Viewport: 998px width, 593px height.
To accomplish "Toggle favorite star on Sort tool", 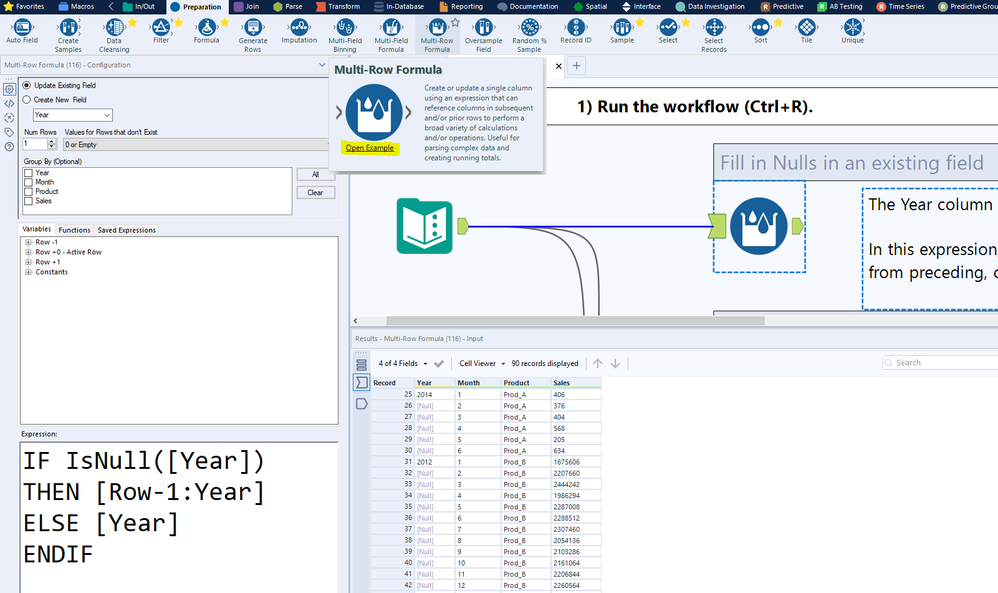I will [778, 22].
